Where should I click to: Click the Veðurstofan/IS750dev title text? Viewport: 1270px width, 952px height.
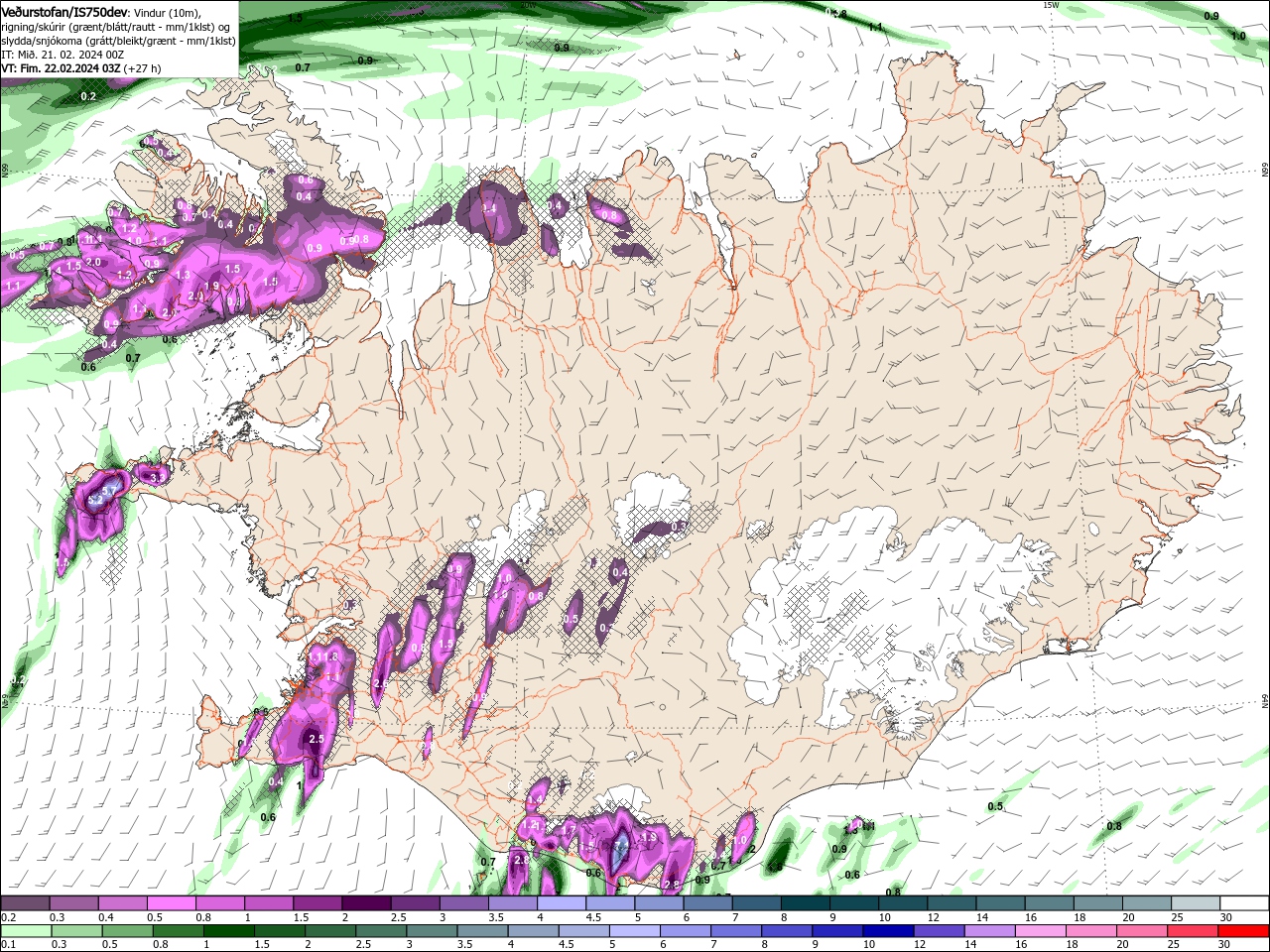click(x=63, y=12)
